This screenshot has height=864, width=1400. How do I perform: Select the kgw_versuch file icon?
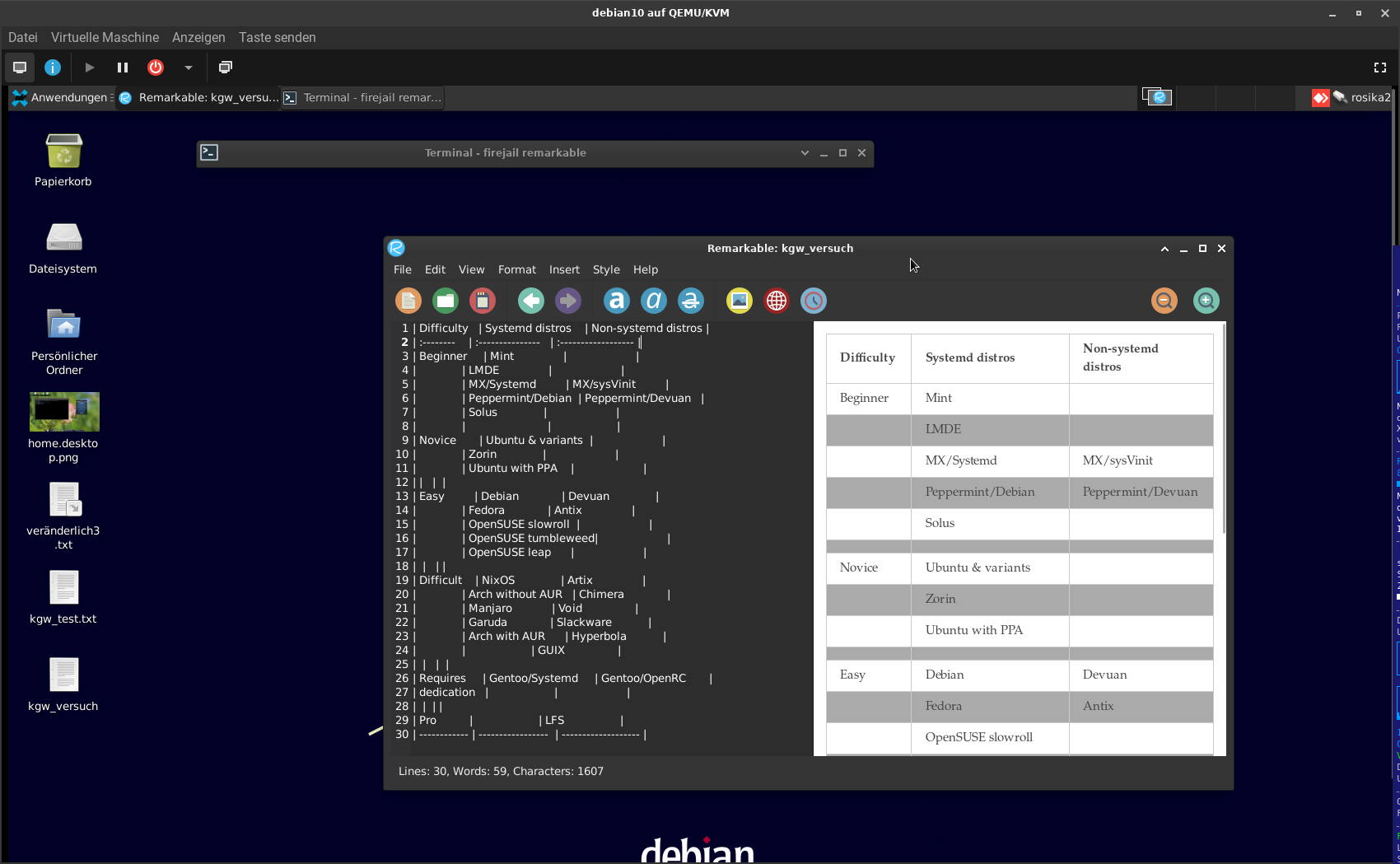pos(63,684)
